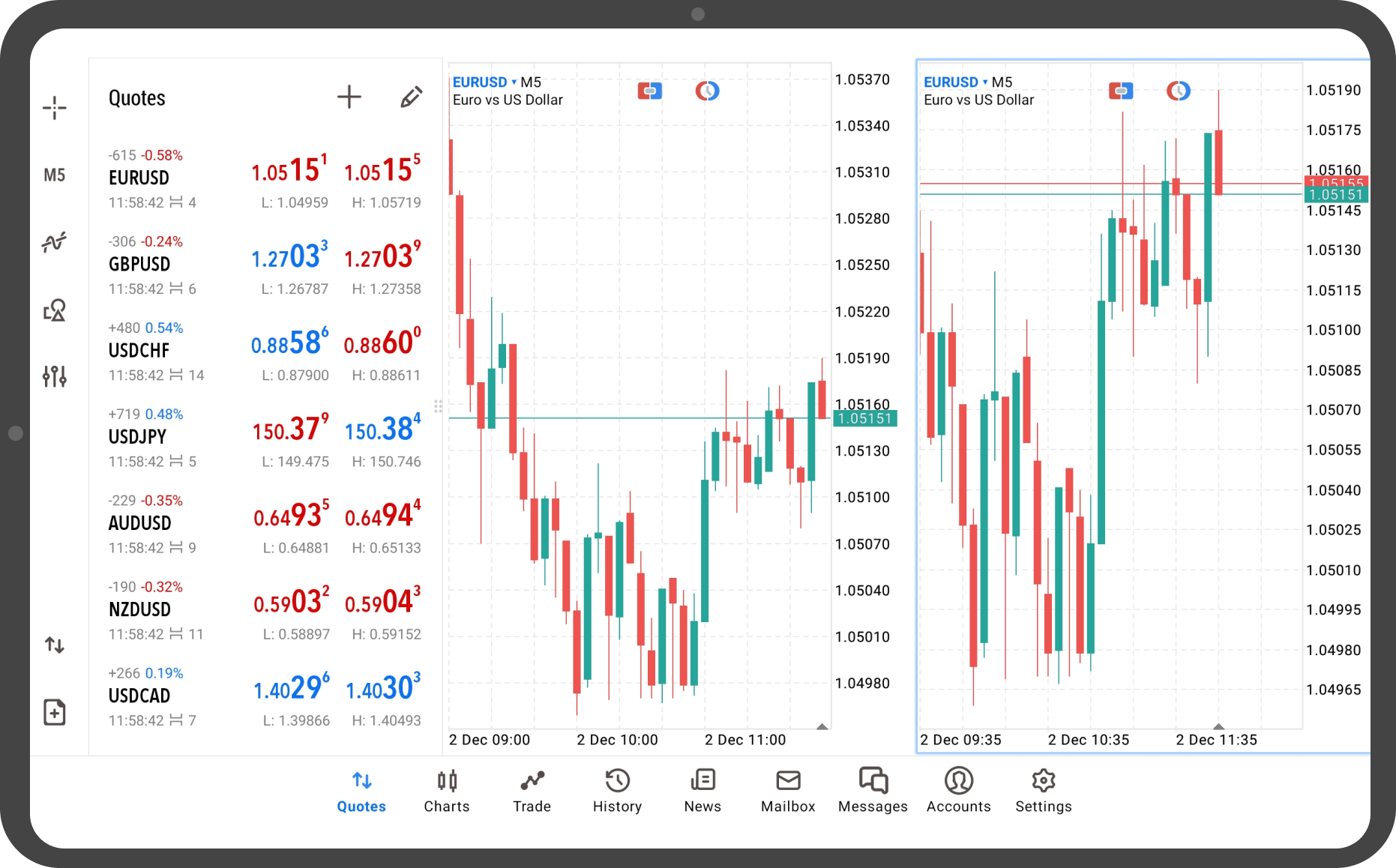Toggle one-click trading panel on left chart

[x=649, y=91]
